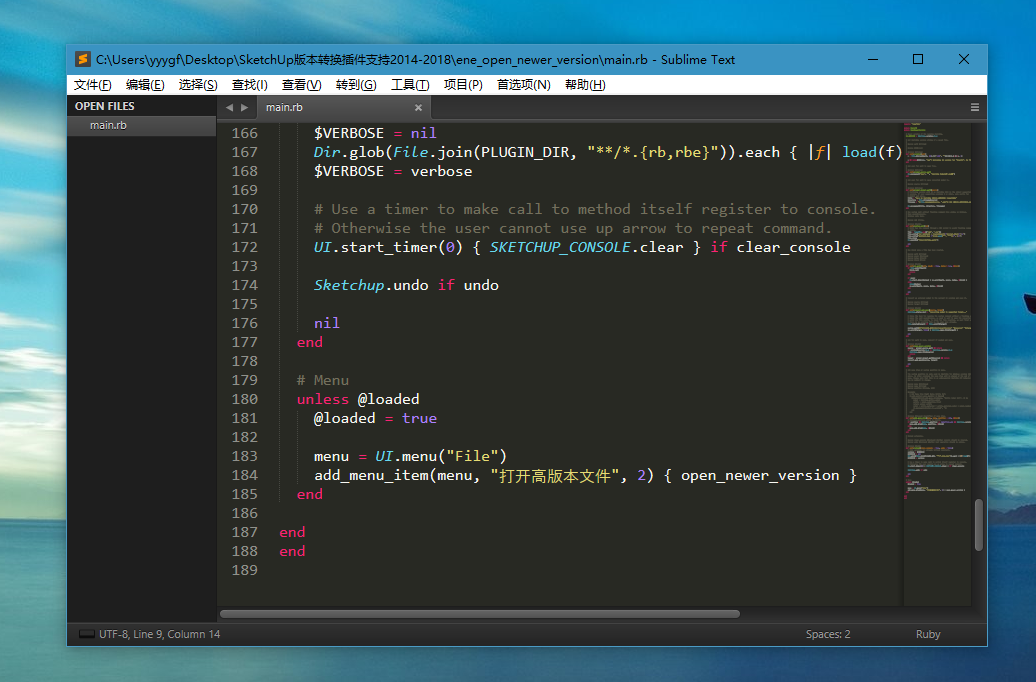The image size is (1036, 682).
Task: Click the previous tab arrow
Action: pos(229,107)
